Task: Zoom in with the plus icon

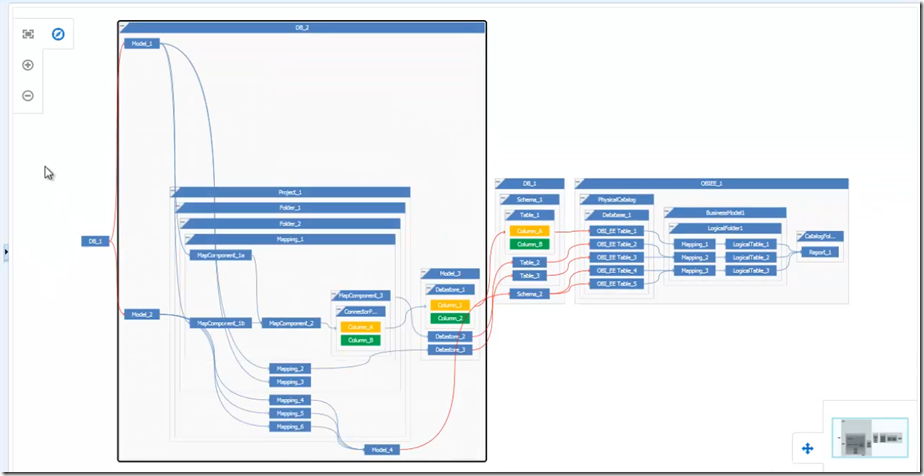Action: pos(28,65)
